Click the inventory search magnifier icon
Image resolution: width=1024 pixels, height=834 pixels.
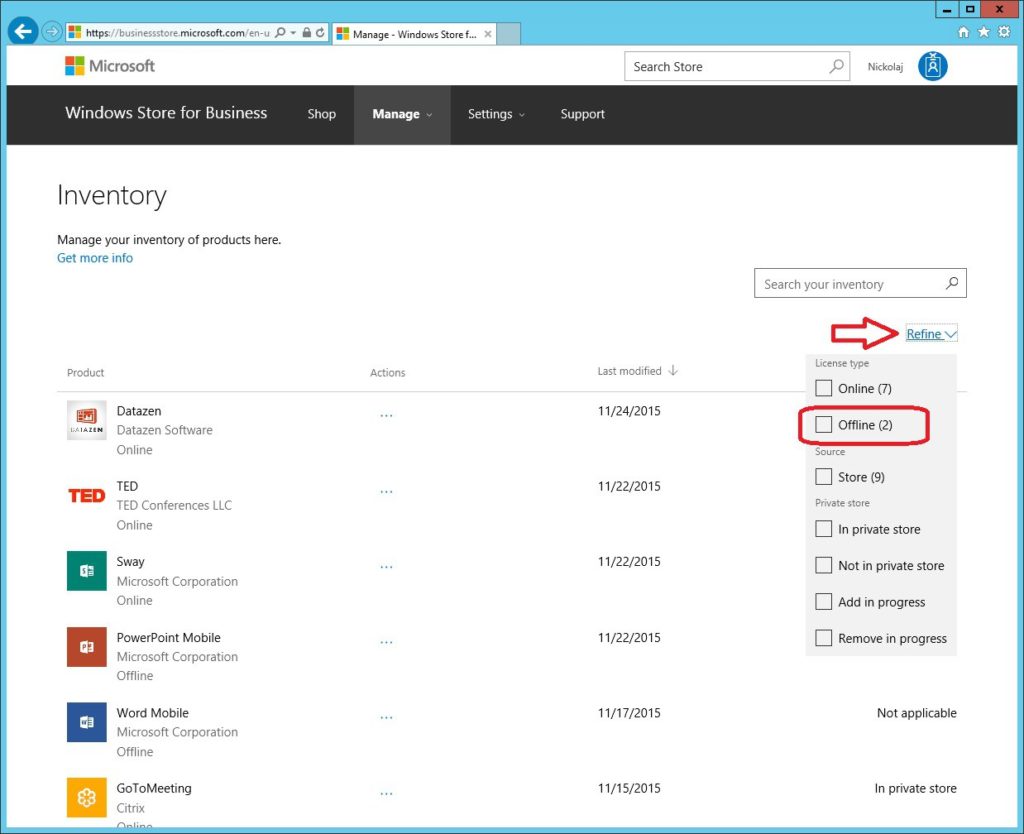(952, 283)
